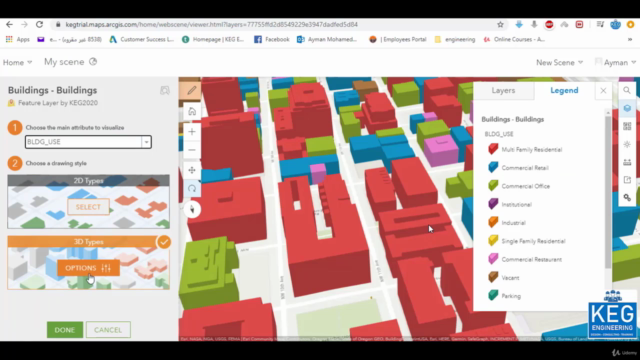Switch to the Layers tab
This screenshot has width=640, height=360.
point(503,91)
